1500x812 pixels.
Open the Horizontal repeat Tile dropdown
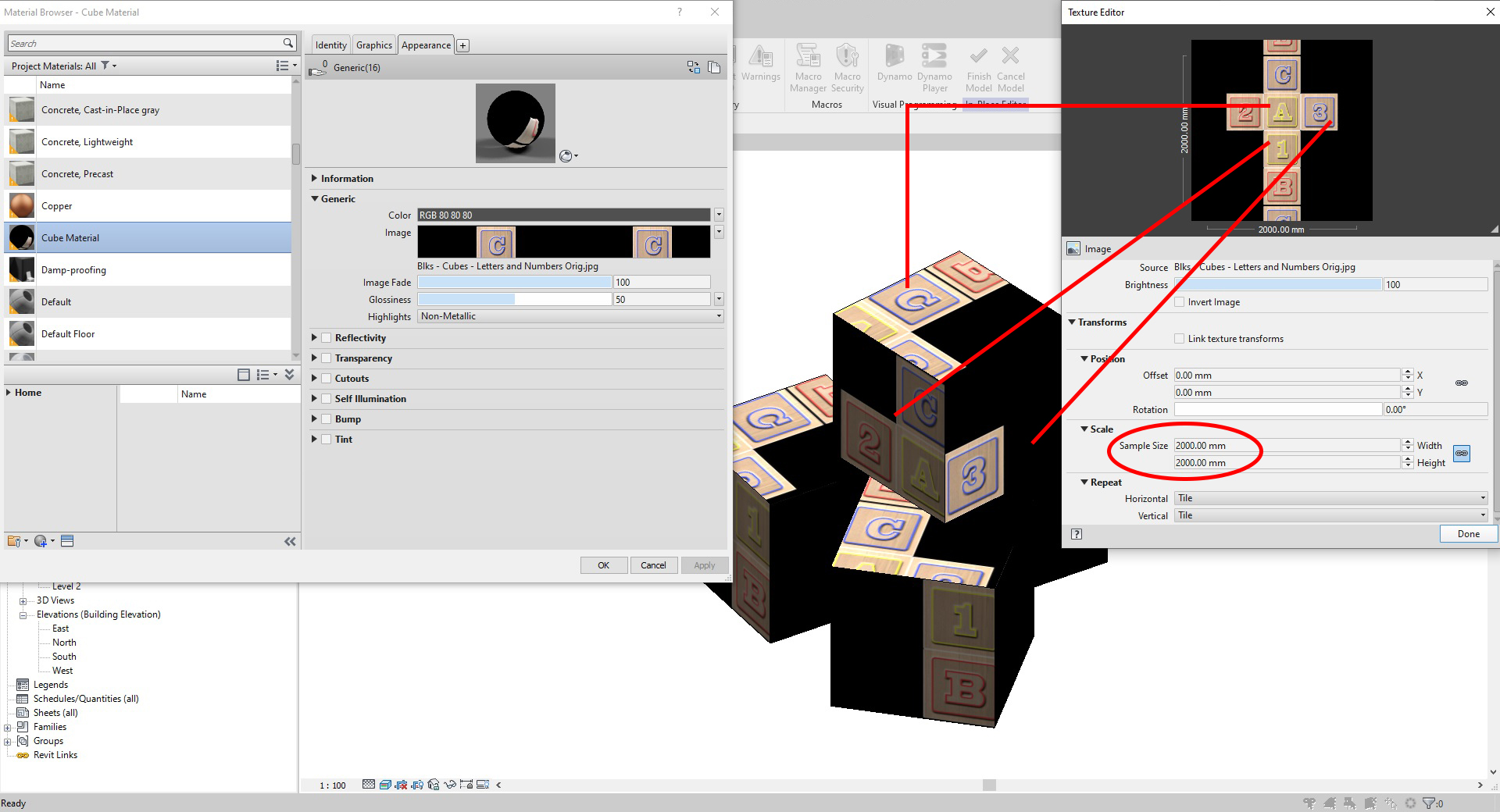pyautogui.click(x=1482, y=498)
